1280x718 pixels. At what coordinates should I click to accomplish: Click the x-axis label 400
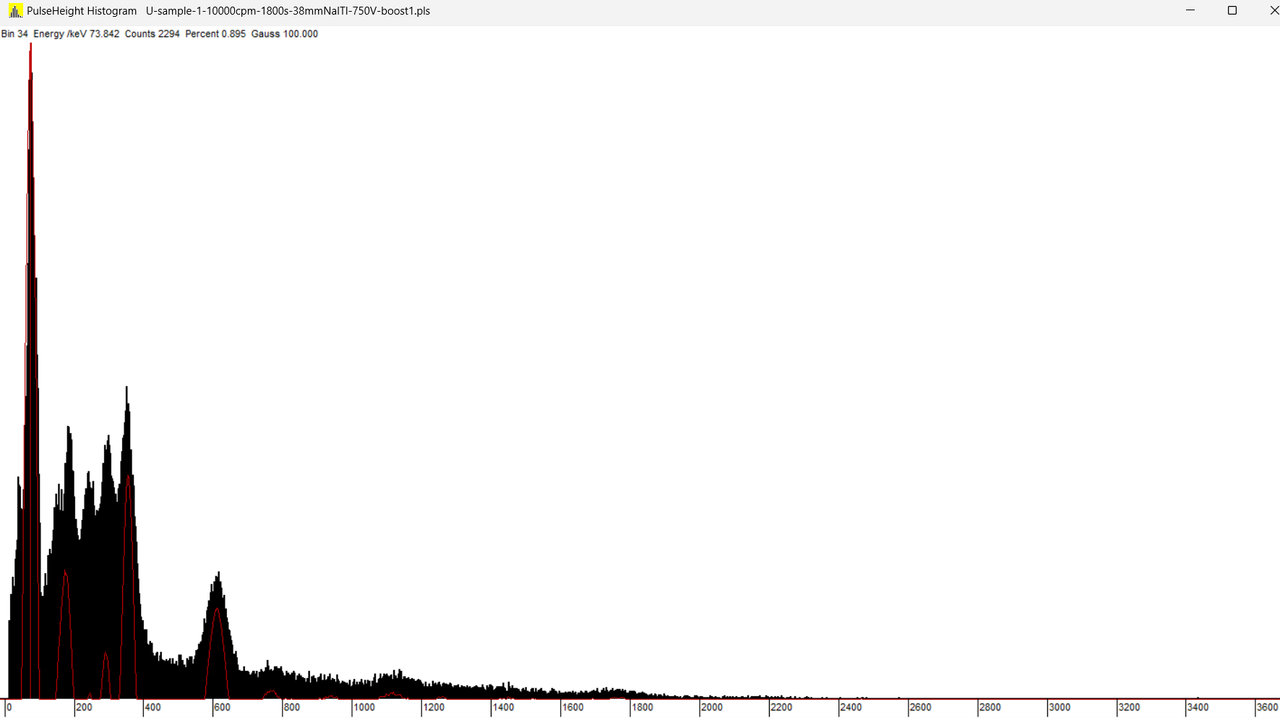(153, 708)
